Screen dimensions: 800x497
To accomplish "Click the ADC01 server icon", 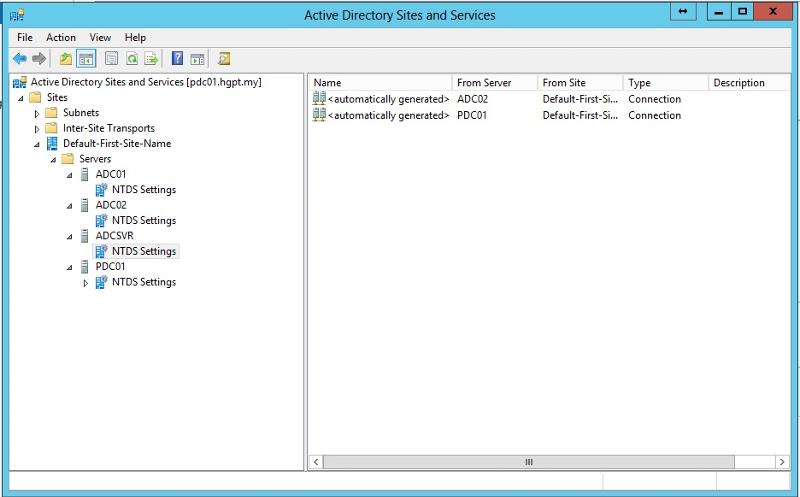I will click(x=85, y=175).
